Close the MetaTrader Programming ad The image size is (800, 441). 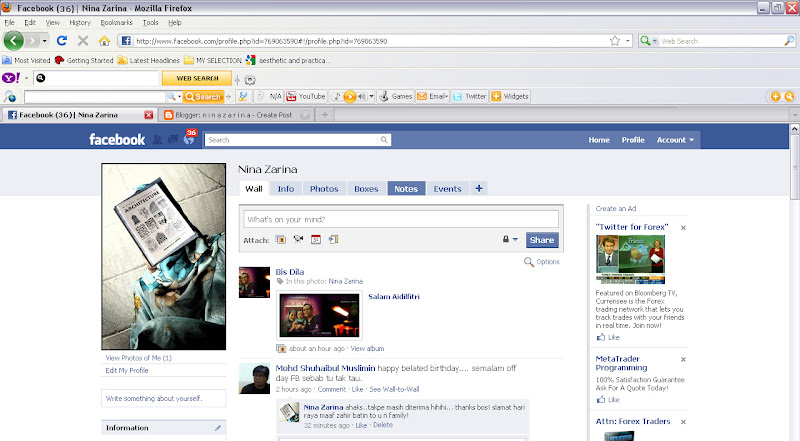point(683,359)
